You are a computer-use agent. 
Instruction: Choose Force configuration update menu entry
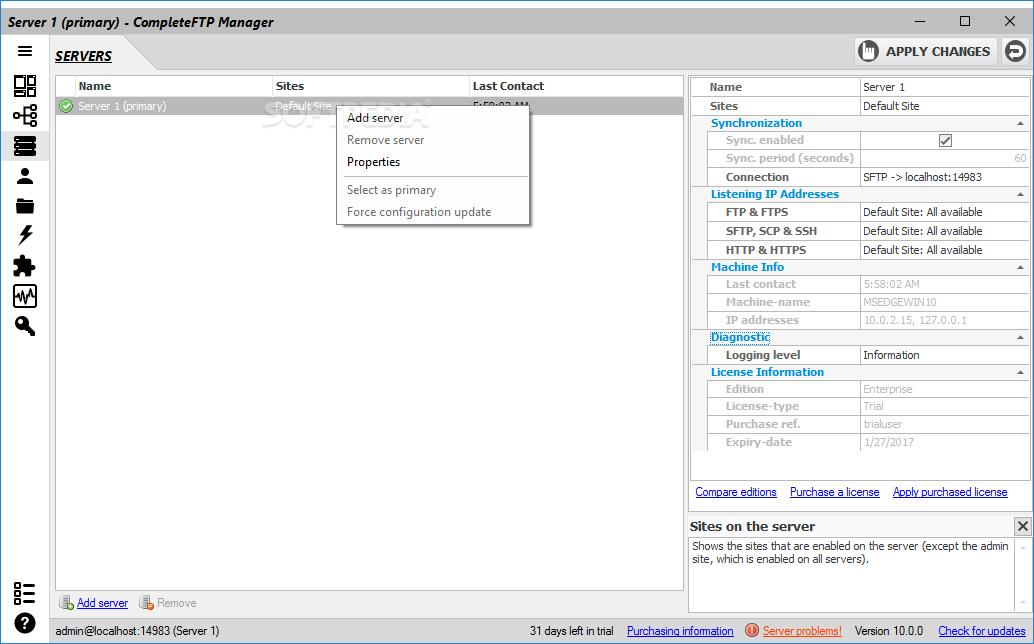(433, 212)
